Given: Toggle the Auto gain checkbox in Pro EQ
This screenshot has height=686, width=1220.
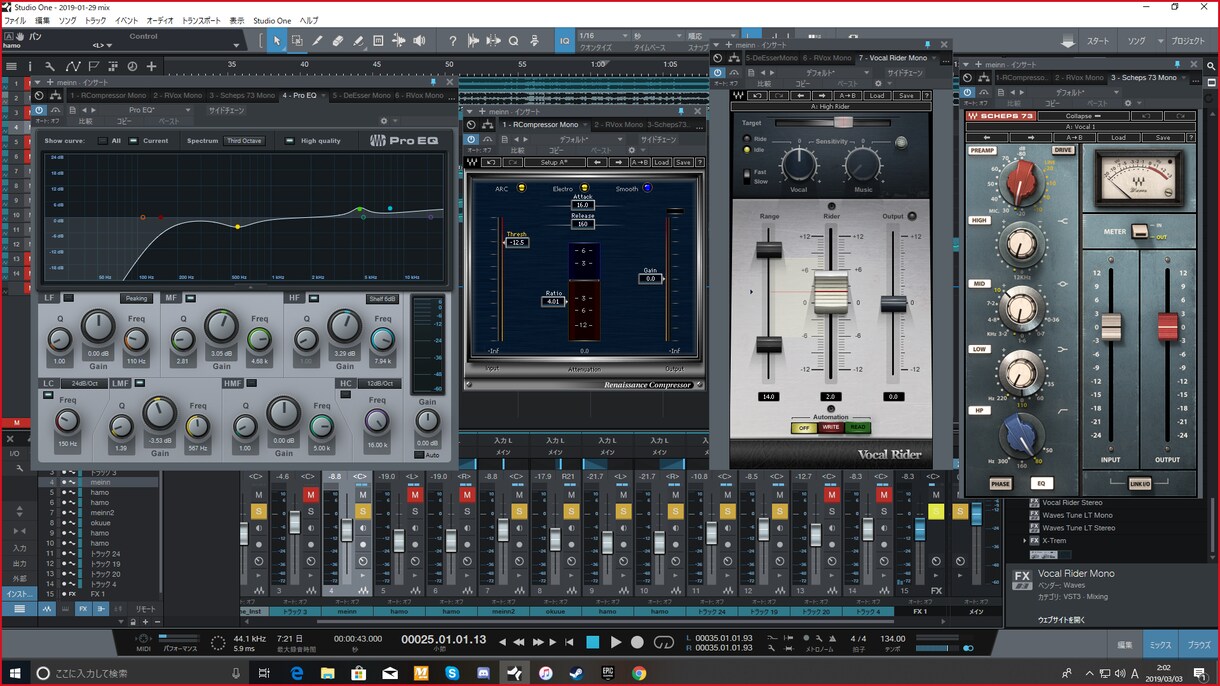Looking at the screenshot, I should point(420,455).
